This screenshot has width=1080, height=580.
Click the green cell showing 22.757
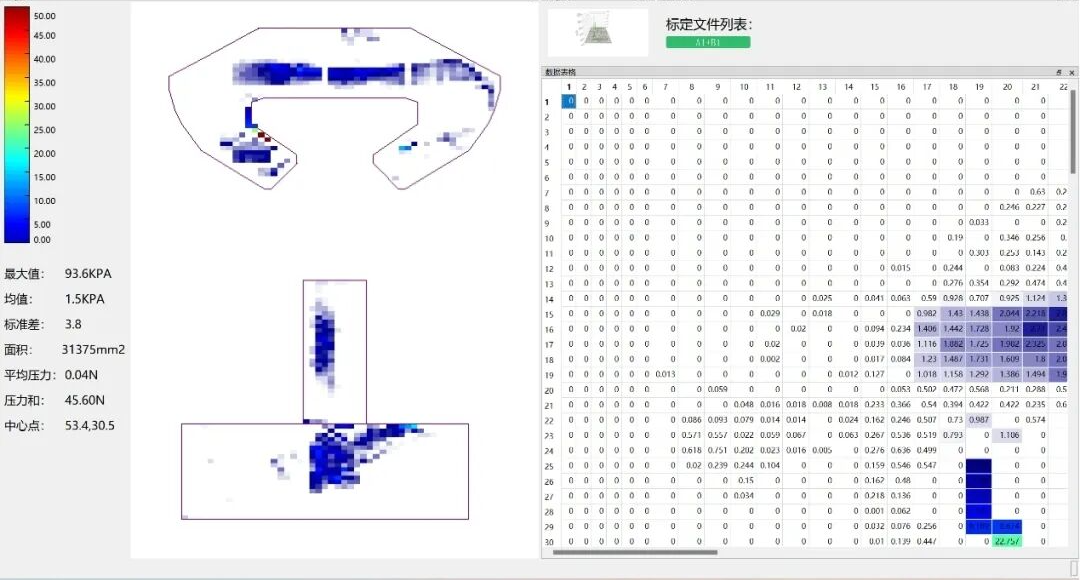tap(1007, 541)
